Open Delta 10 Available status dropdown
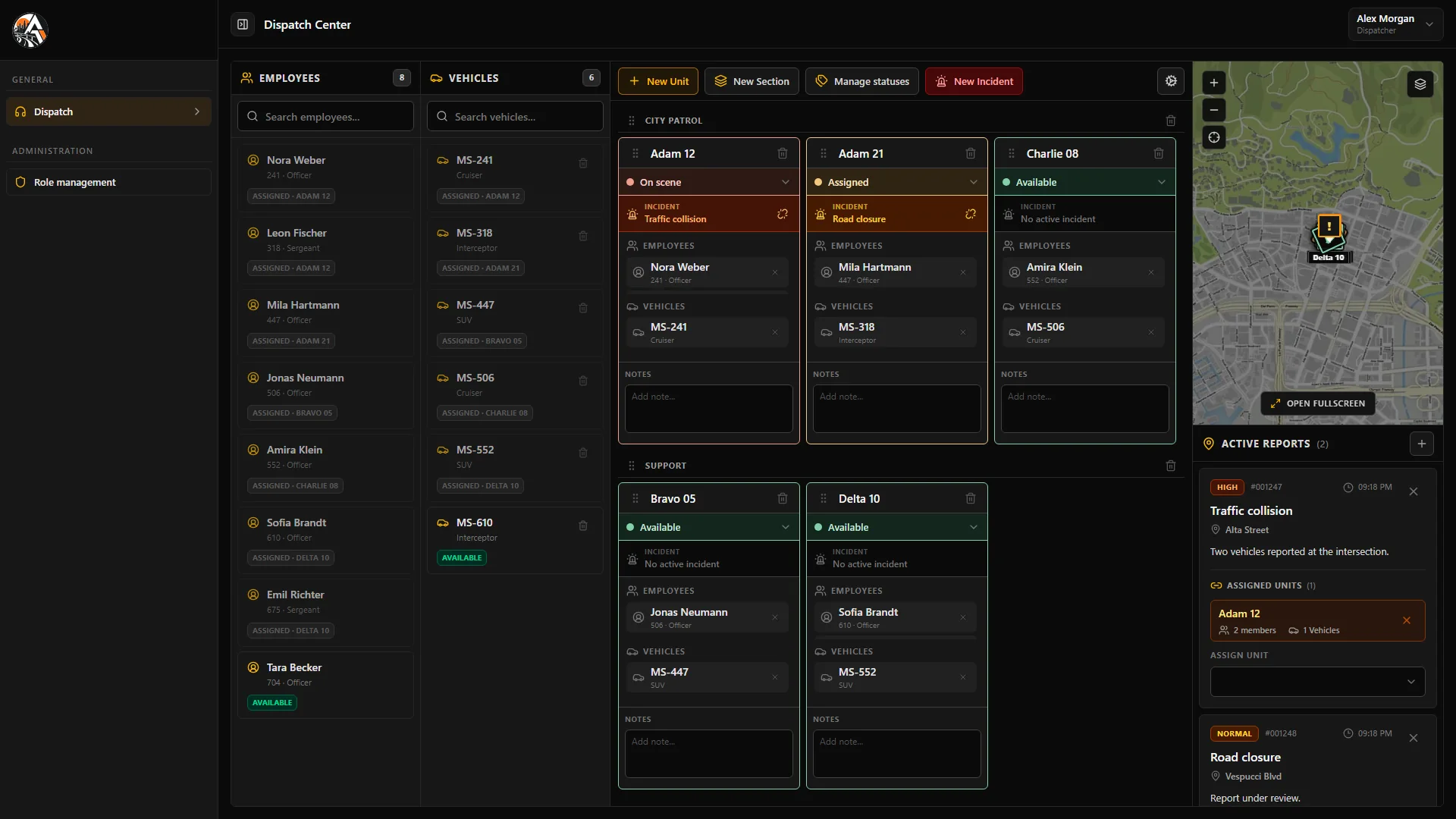Screen dimensions: 1456x819 coord(897,527)
